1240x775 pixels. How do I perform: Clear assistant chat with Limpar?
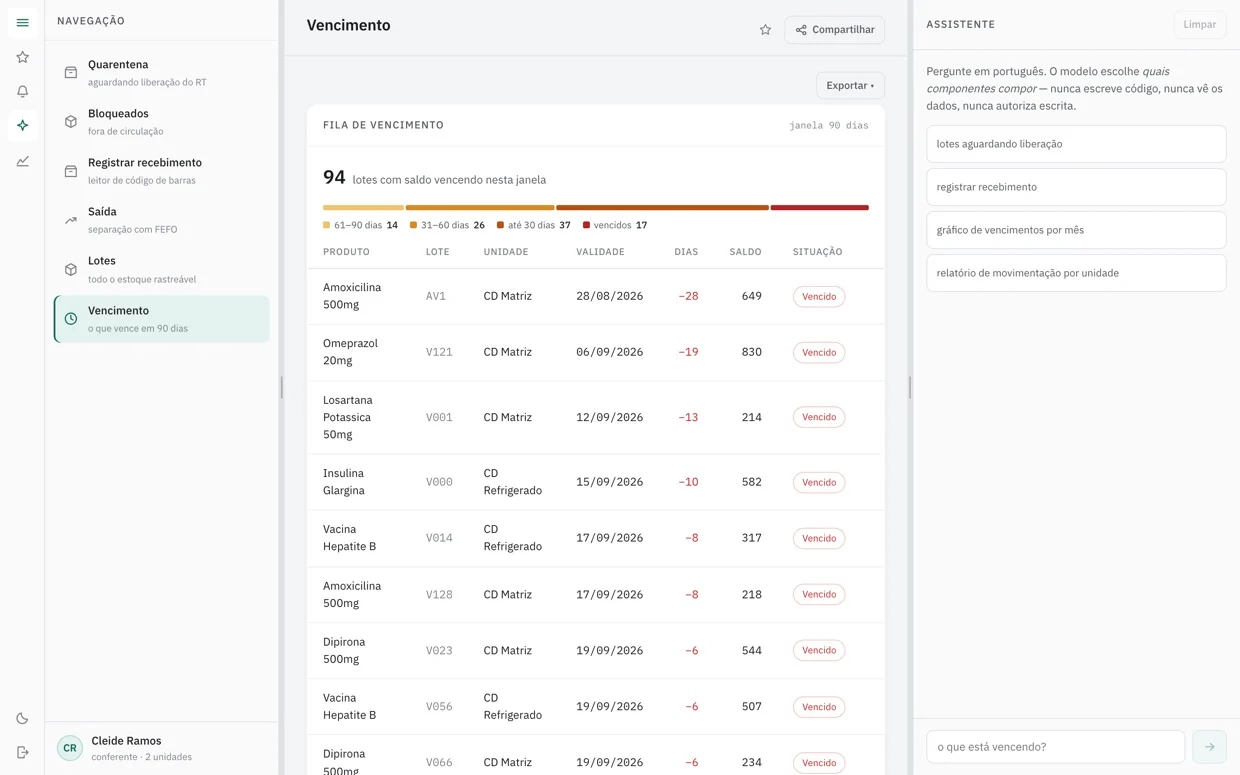(x=1199, y=24)
